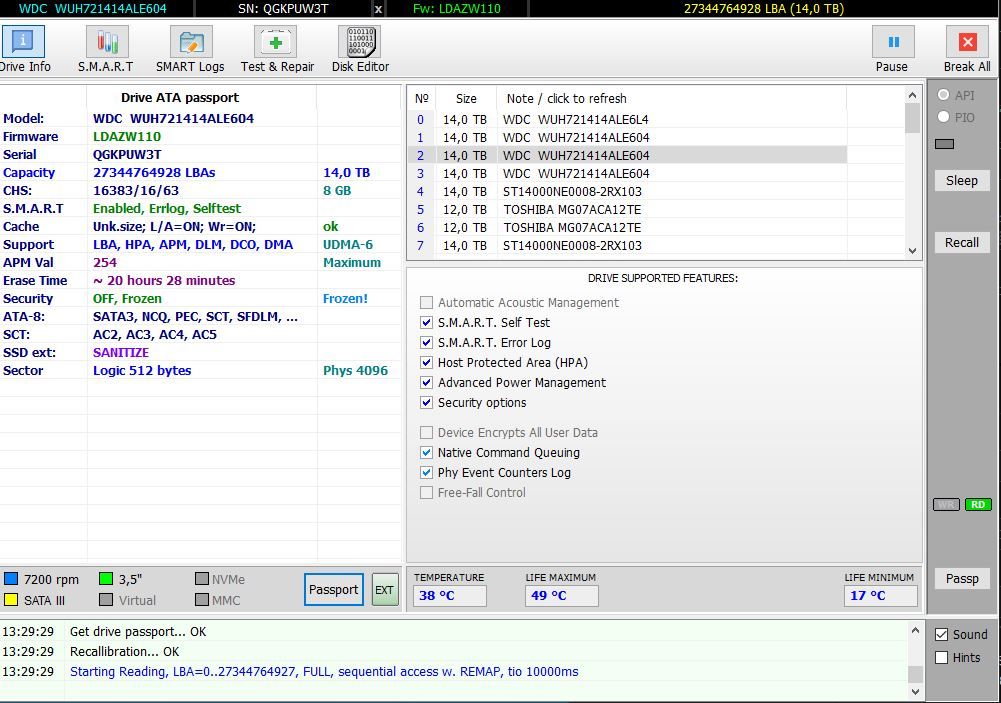
Task: Click the Passport button
Action: coord(334,589)
